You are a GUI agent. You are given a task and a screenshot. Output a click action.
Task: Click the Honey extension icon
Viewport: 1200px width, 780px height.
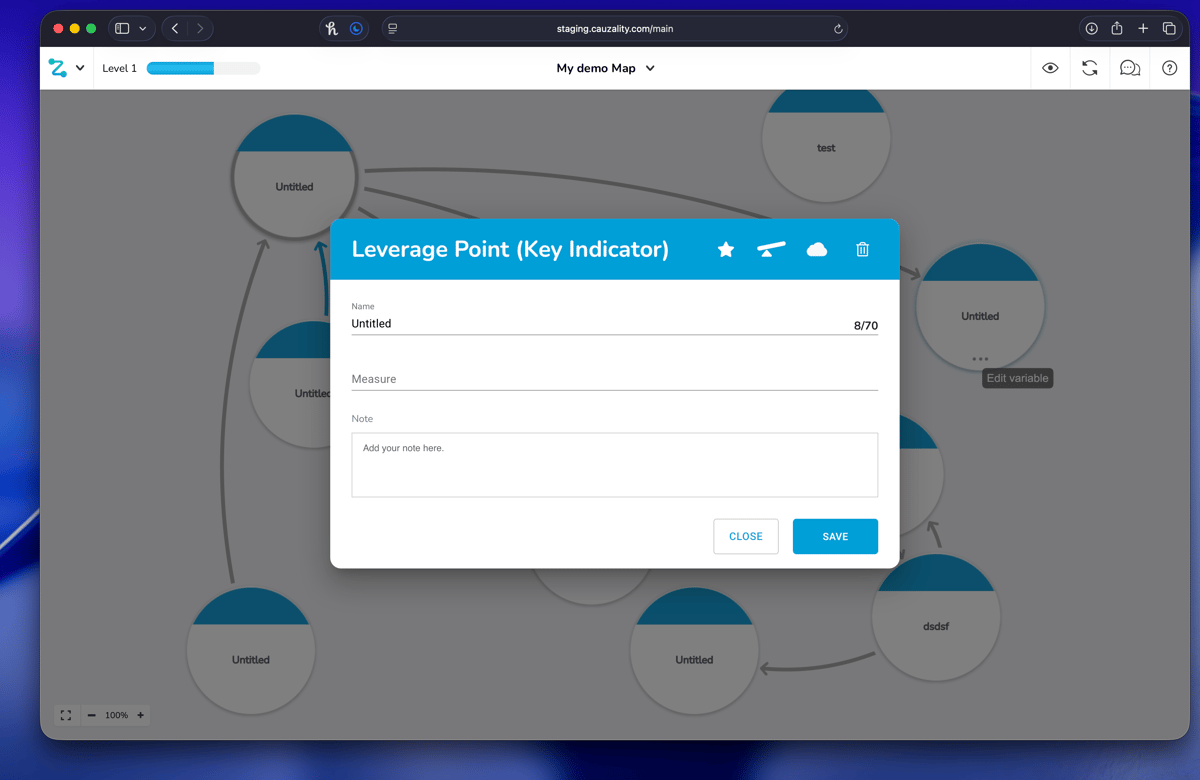pyautogui.click(x=332, y=29)
